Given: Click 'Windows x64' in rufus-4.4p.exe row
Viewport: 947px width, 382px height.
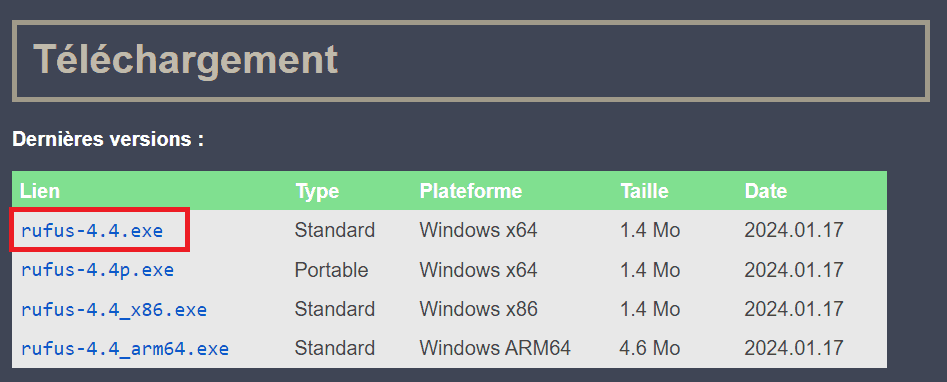Looking at the screenshot, I should point(478,270).
